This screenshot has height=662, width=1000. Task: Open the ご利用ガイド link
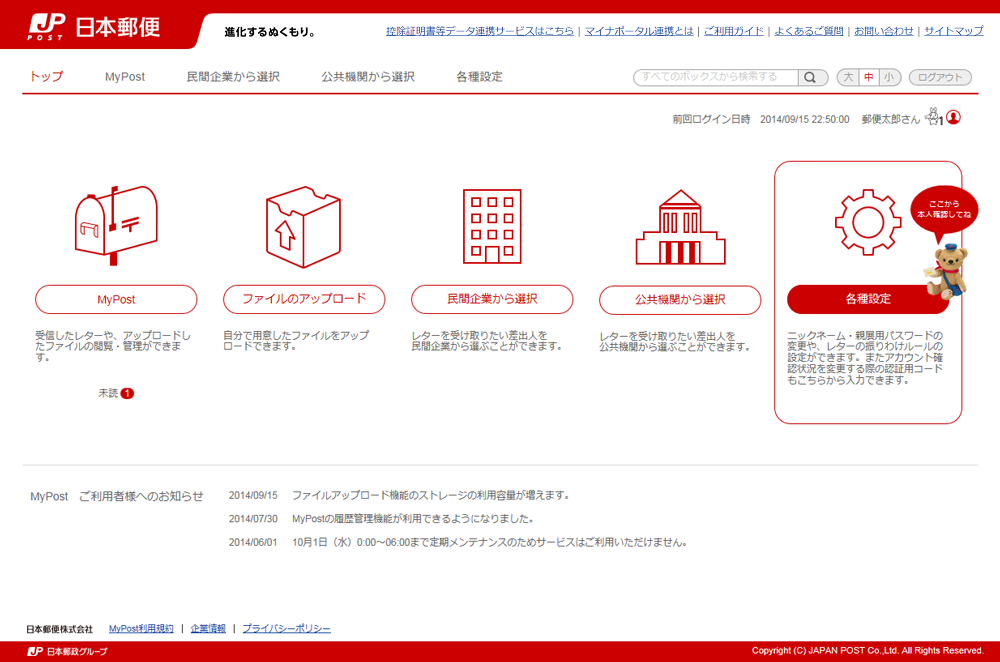coord(733,31)
